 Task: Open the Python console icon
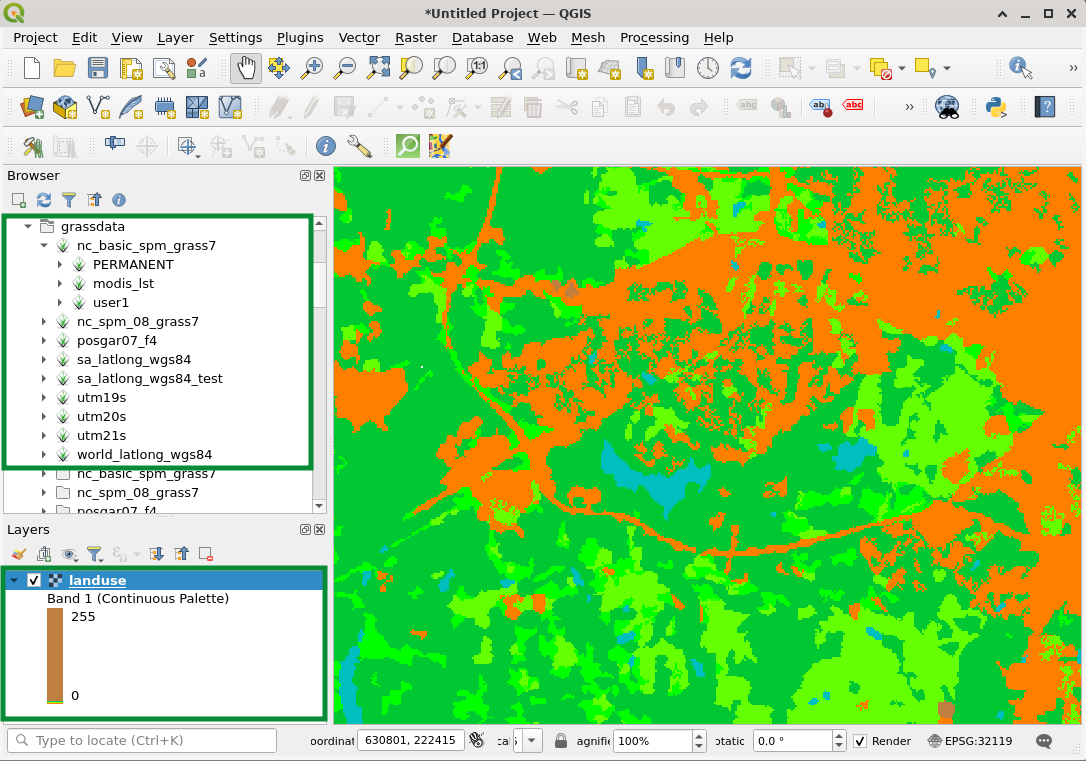994,106
